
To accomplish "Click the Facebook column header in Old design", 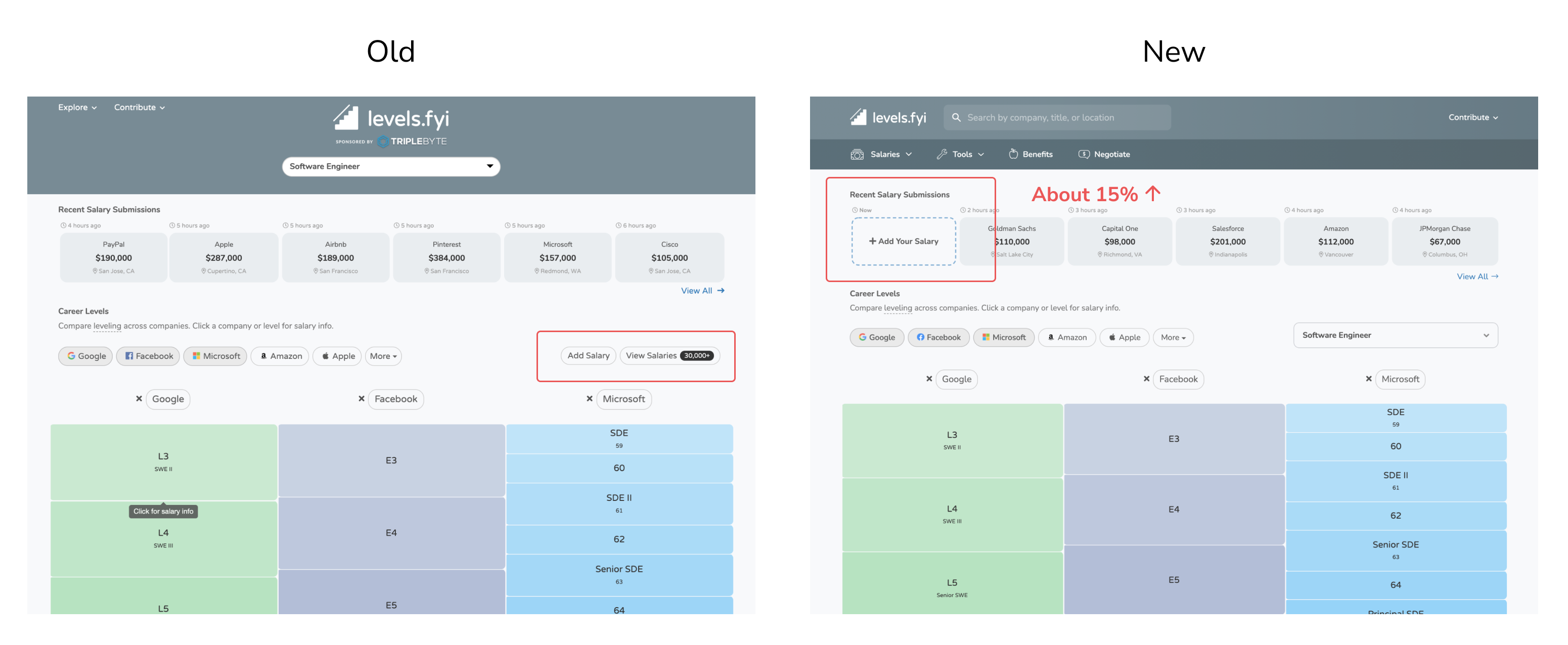I will click(x=395, y=399).
